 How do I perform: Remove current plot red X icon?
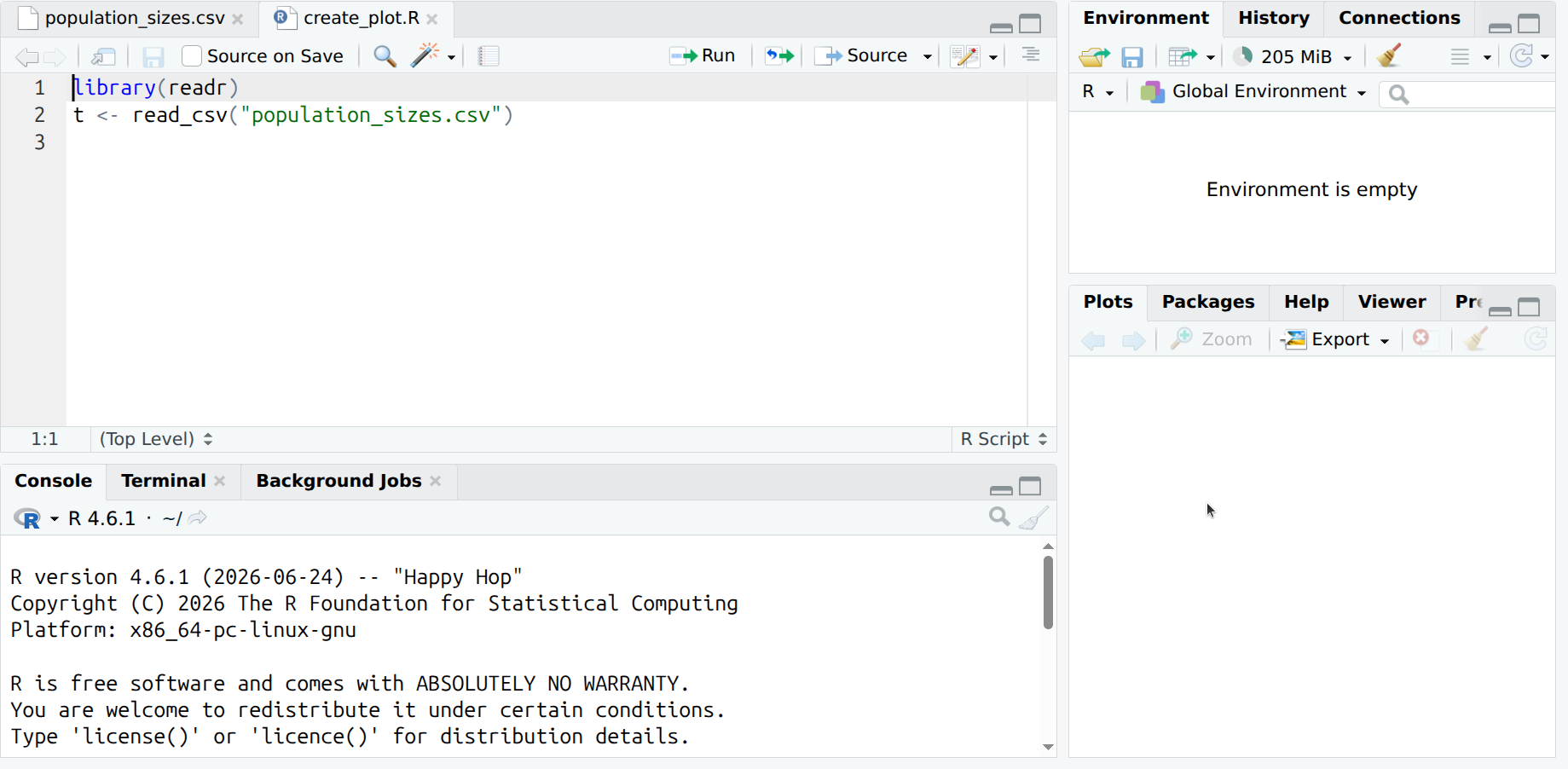[1421, 338]
